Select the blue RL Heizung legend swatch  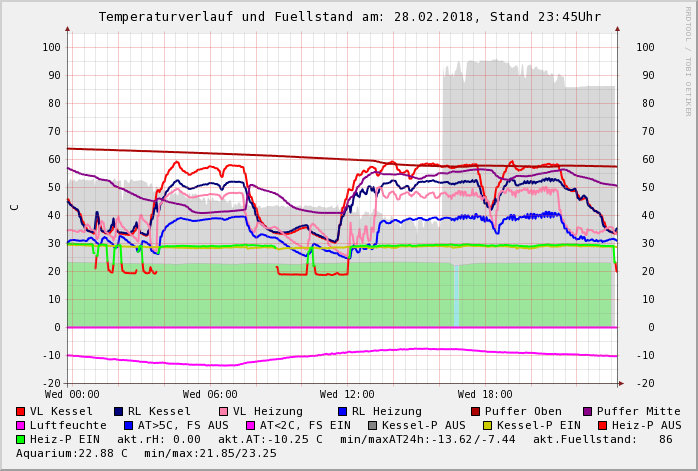pyautogui.click(x=343, y=411)
